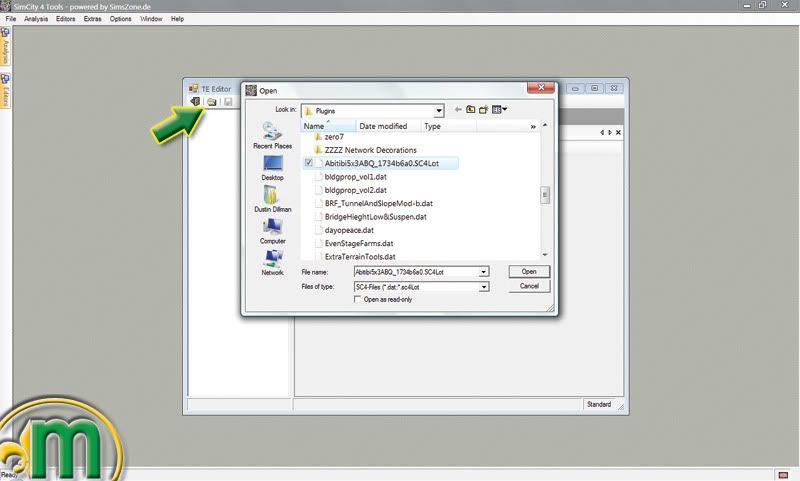Select file ExtraTerrainTools.dat
The width and height of the screenshot is (800, 481).
[x=355, y=257]
